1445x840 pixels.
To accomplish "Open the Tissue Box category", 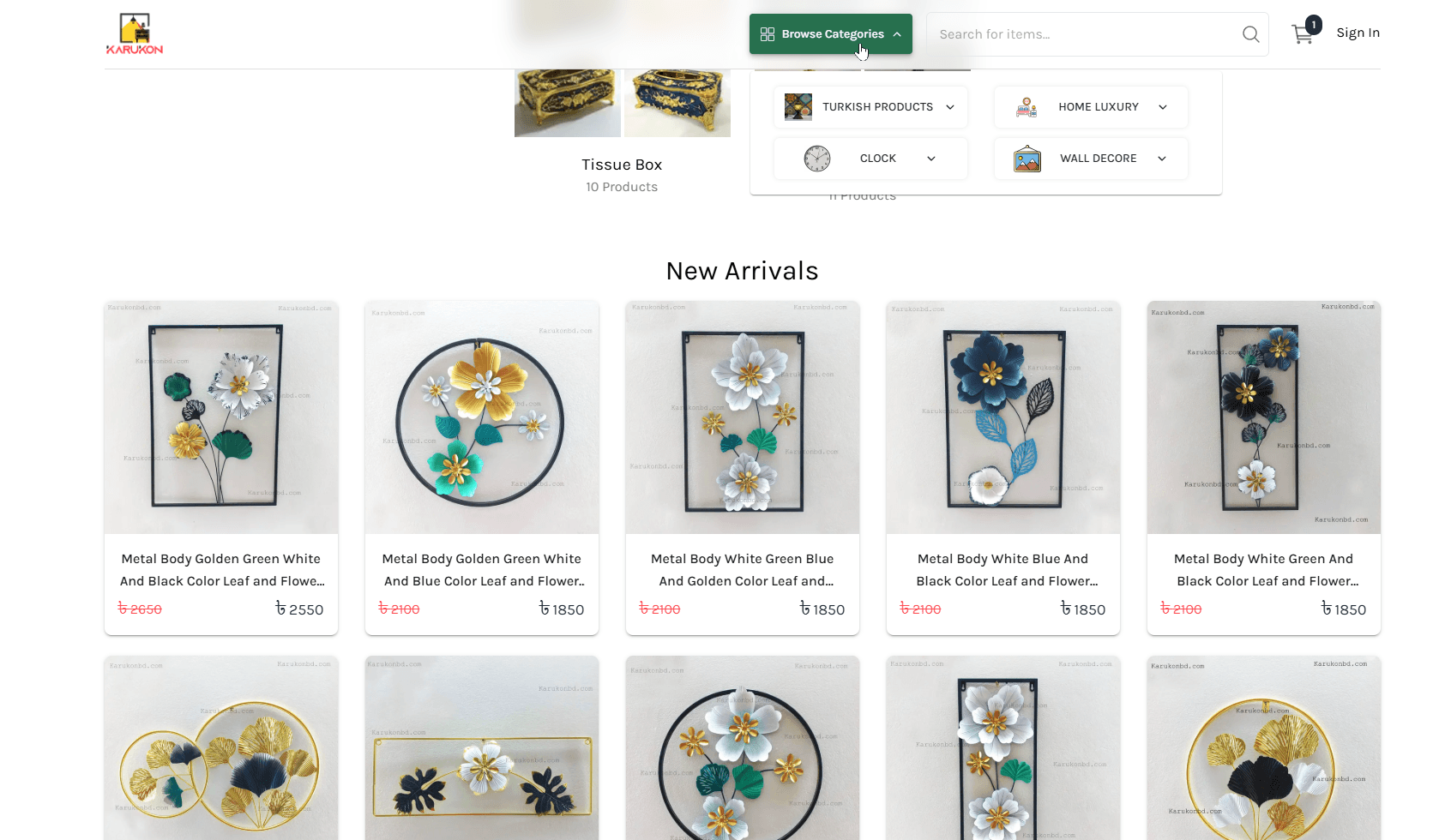I will [x=622, y=164].
